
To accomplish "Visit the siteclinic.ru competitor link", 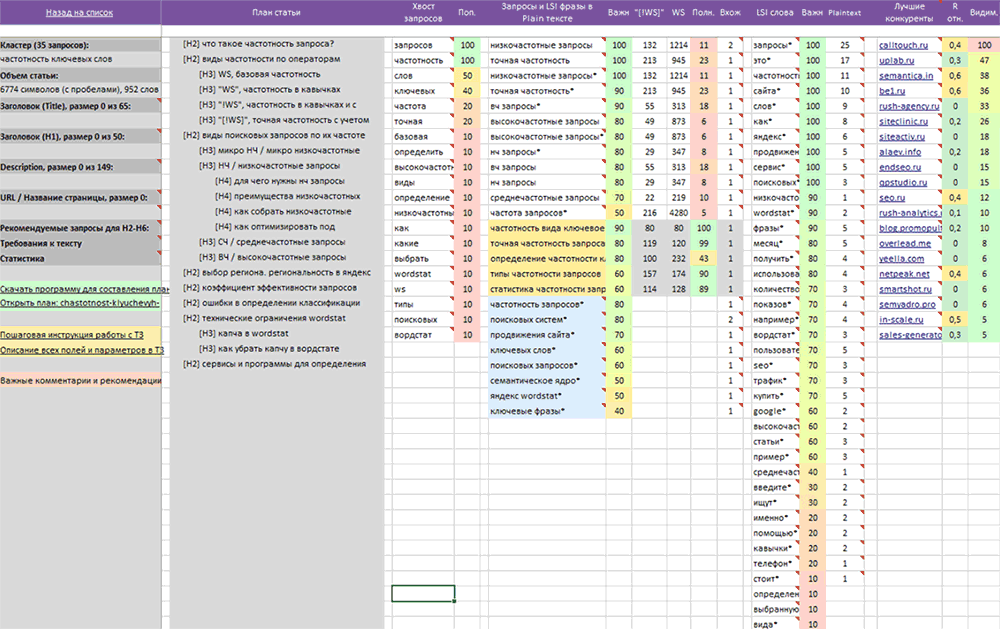I will 906,120.
